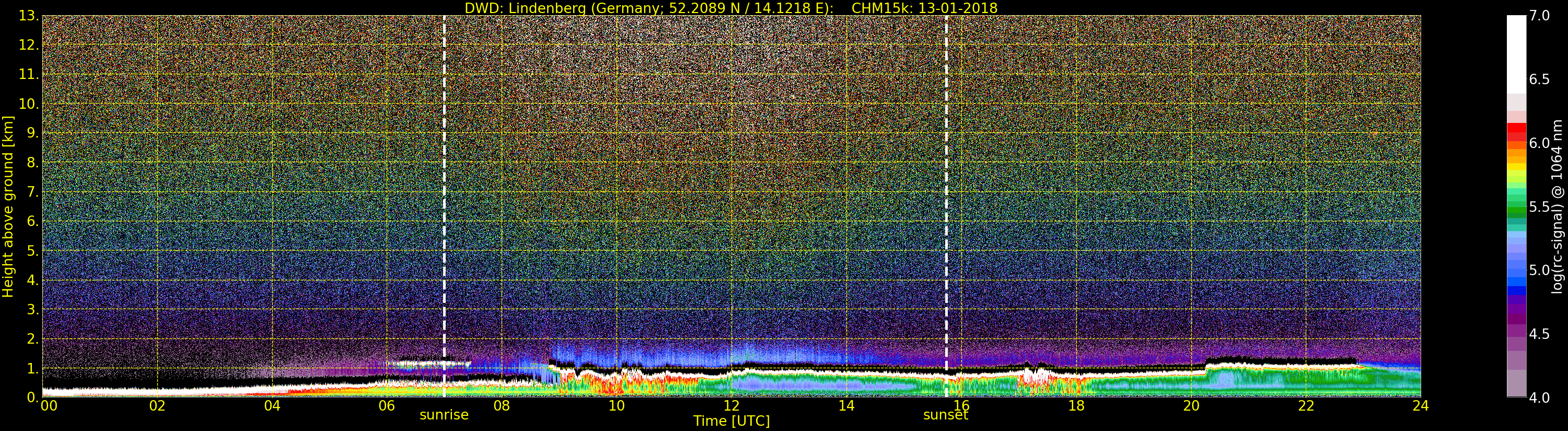Click the y-axis tick label '8.'
Viewport: 1568px width, 431px height.
(33, 163)
